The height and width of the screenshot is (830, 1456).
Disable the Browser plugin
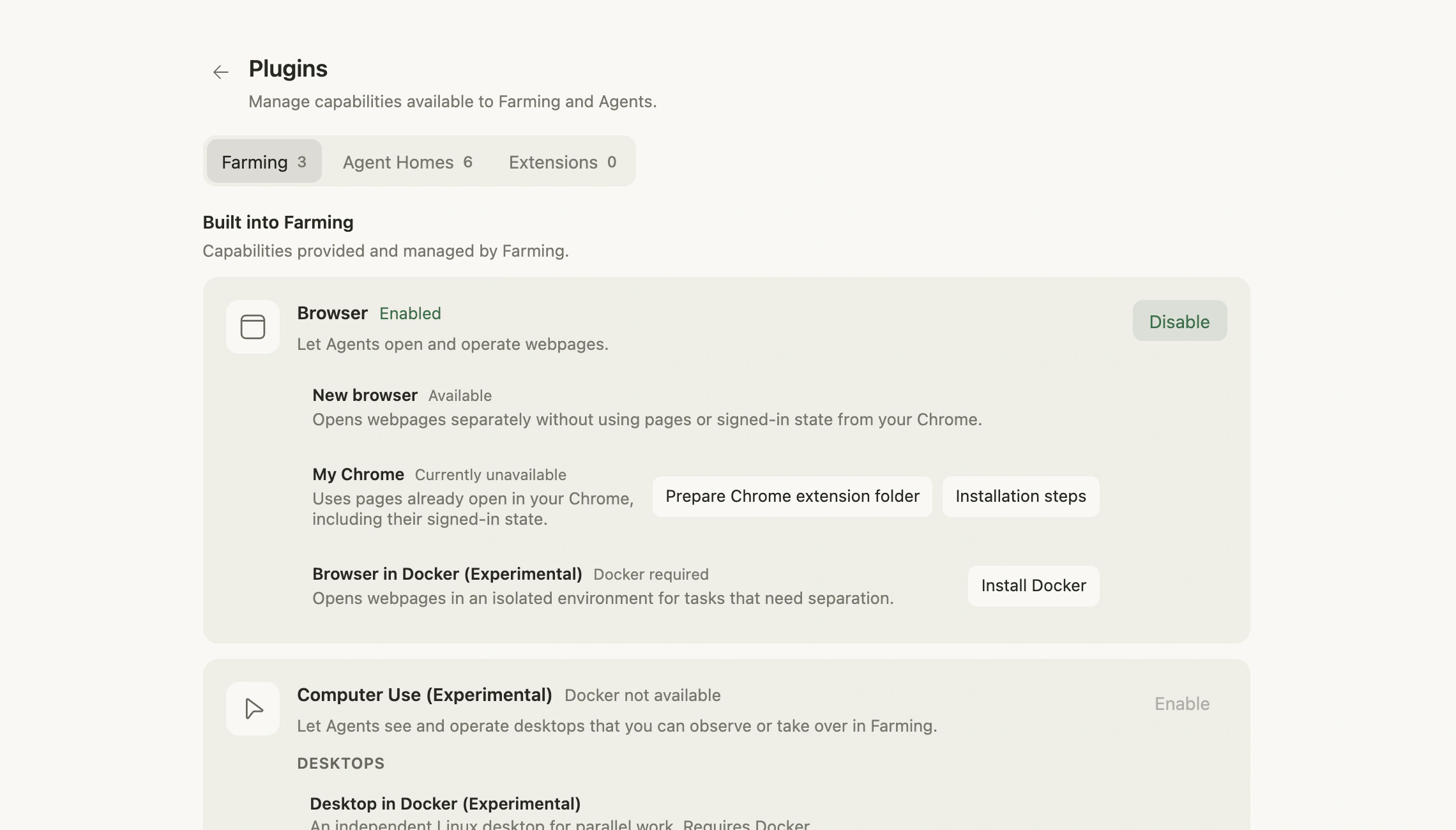[x=1179, y=321]
